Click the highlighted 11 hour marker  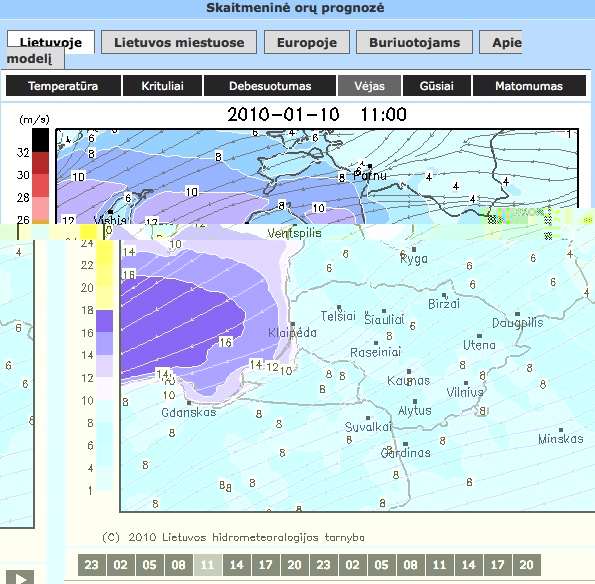208,565
